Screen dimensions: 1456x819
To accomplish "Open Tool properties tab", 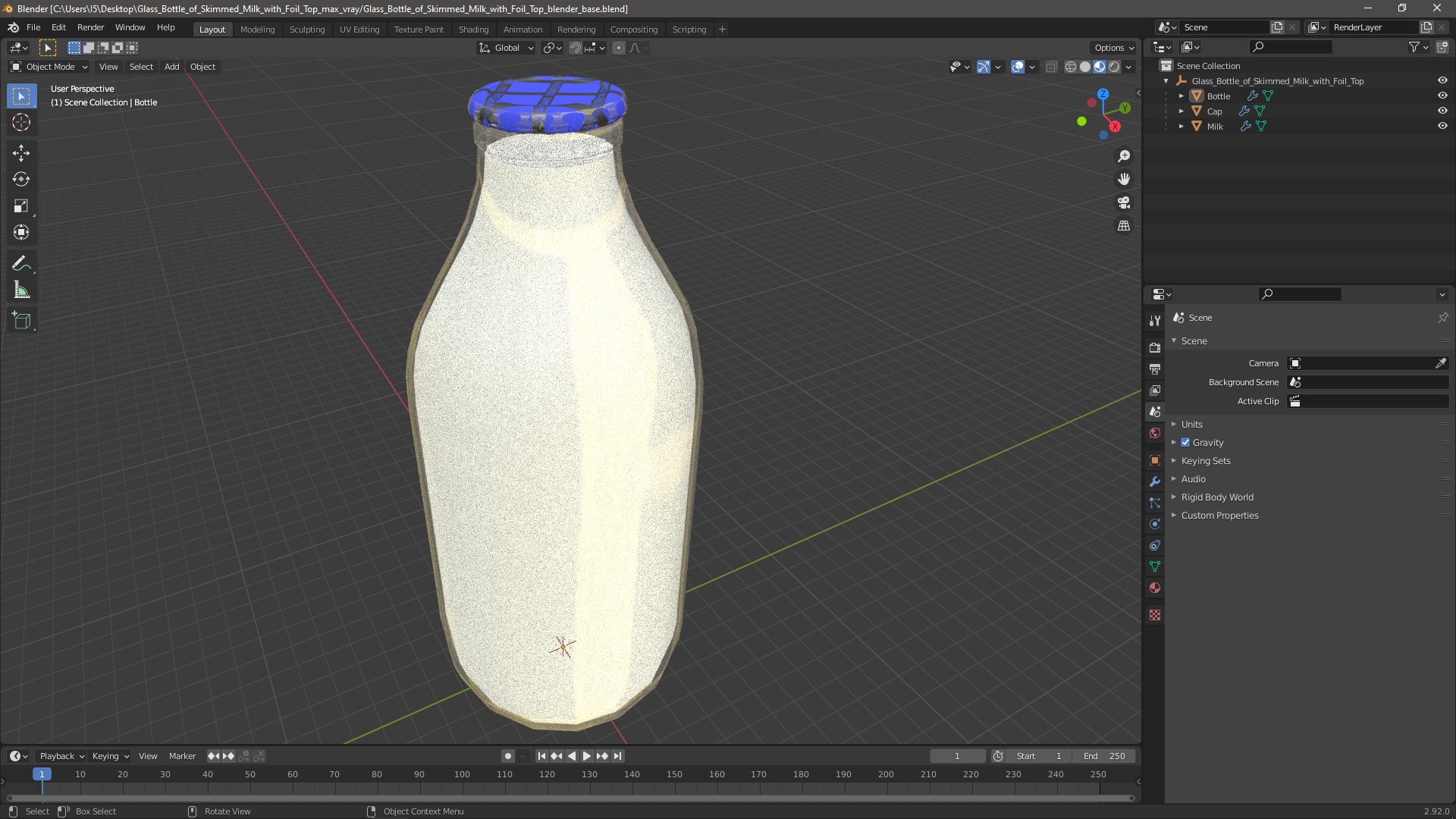I will (x=1155, y=321).
